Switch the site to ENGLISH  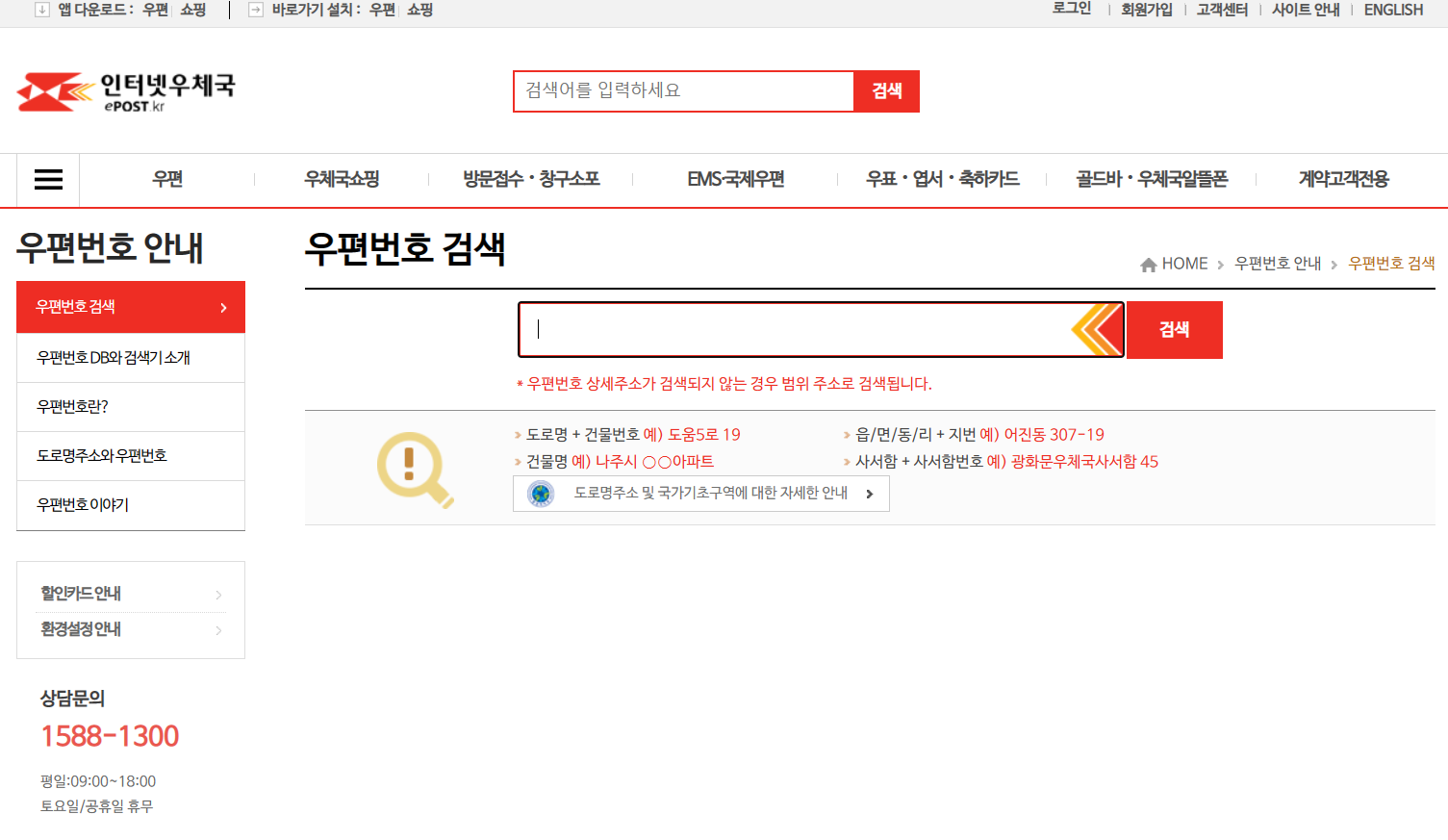1392,10
